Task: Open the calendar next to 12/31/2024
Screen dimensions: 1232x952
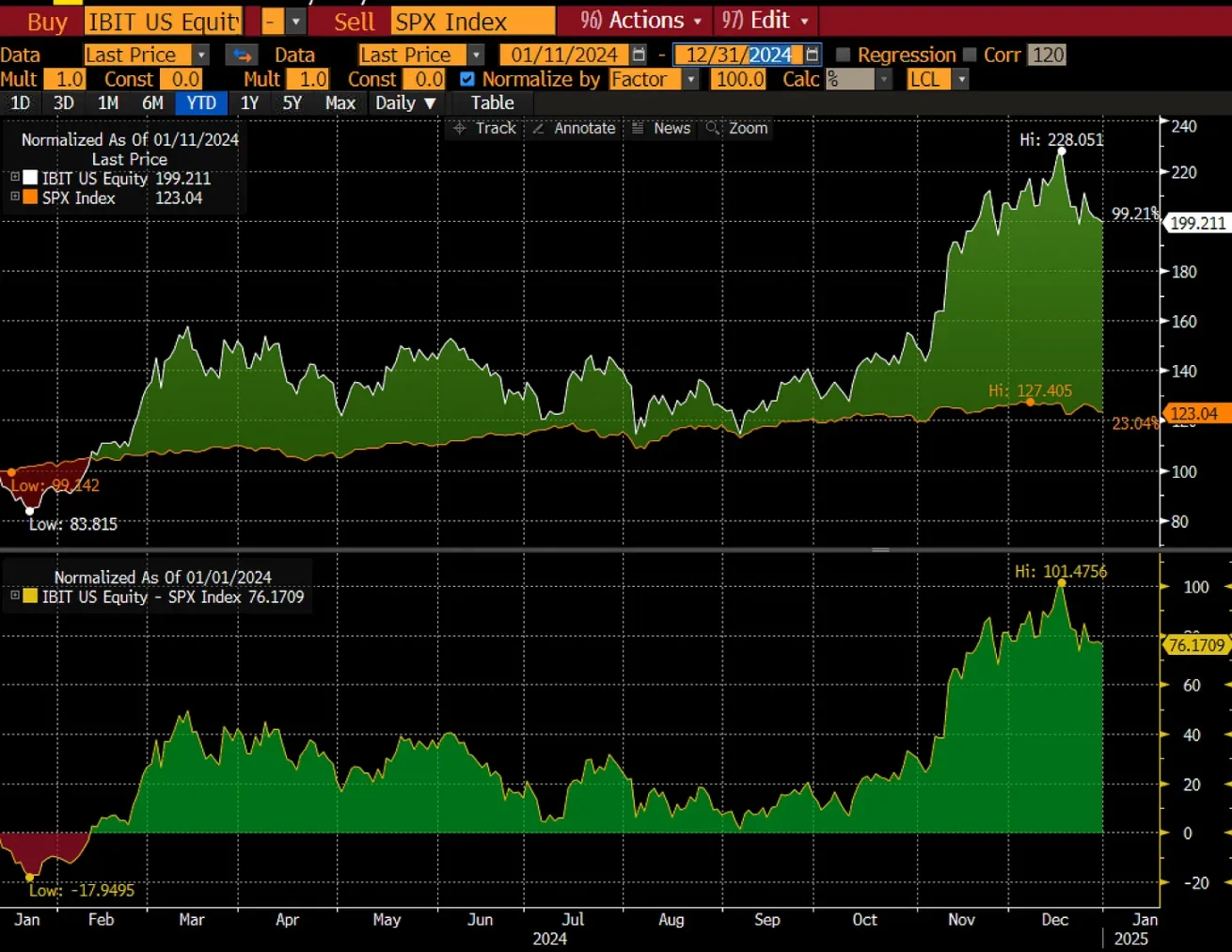Action: pyautogui.click(x=808, y=55)
